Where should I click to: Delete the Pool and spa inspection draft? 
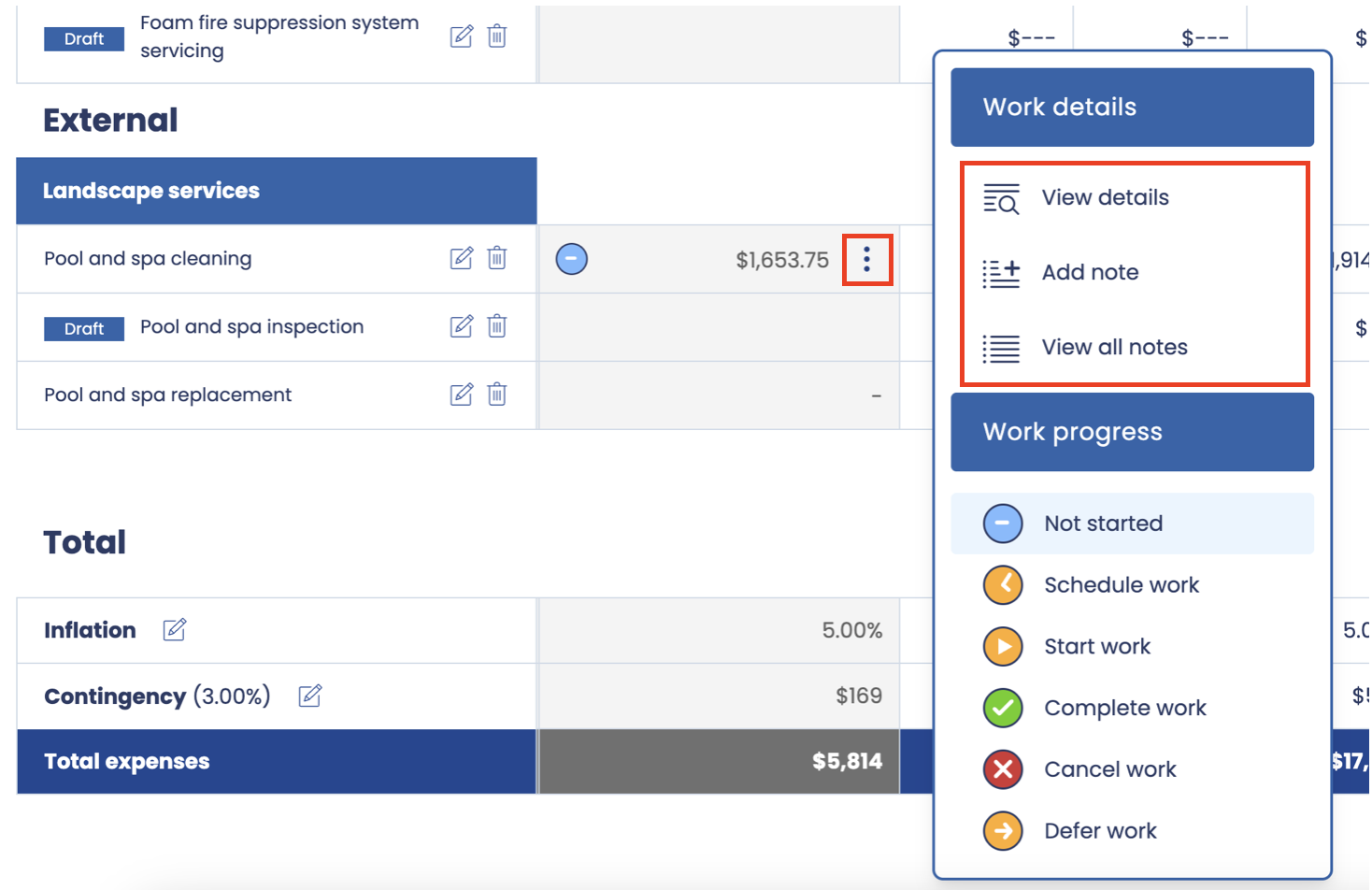[x=497, y=326]
